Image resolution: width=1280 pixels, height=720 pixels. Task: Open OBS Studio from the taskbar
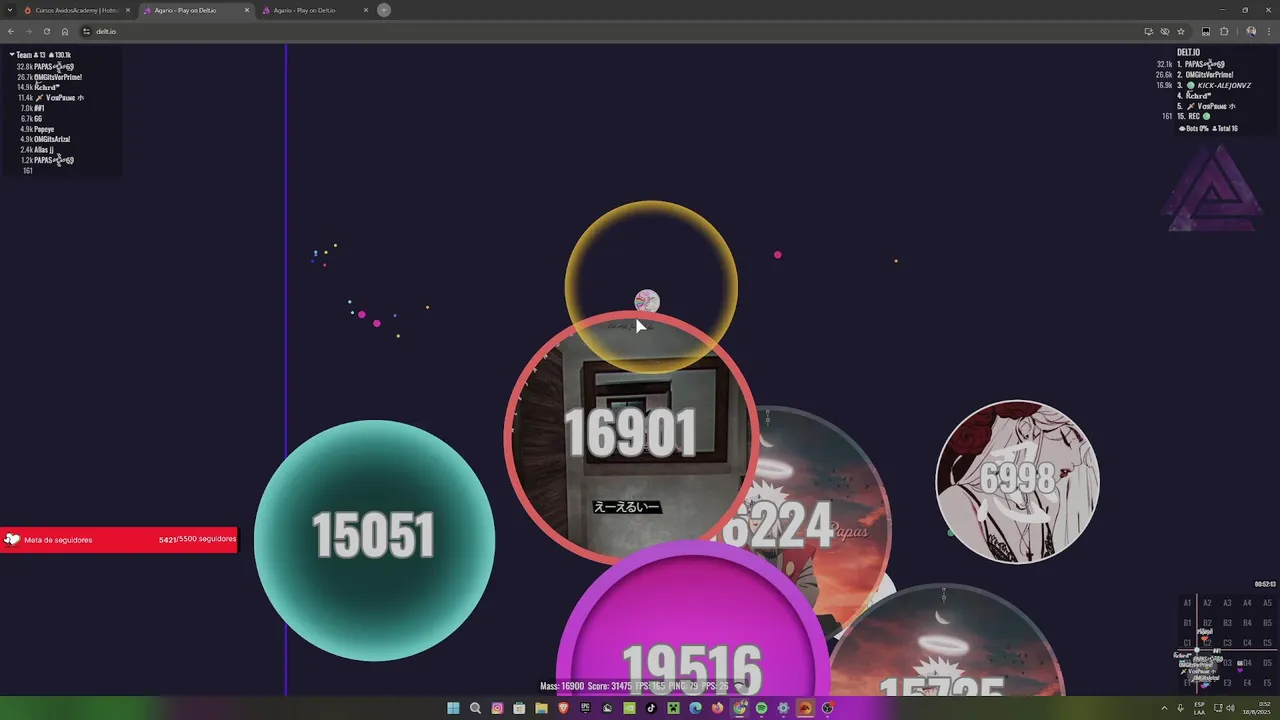[x=827, y=708]
